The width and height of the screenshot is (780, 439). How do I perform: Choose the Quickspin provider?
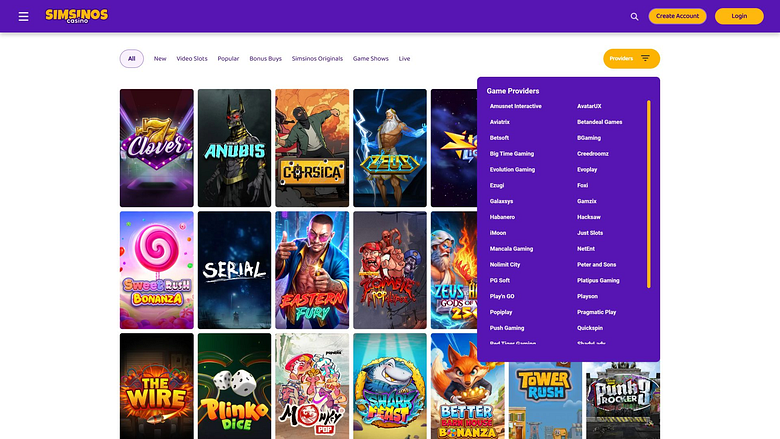click(x=590, y=328)
